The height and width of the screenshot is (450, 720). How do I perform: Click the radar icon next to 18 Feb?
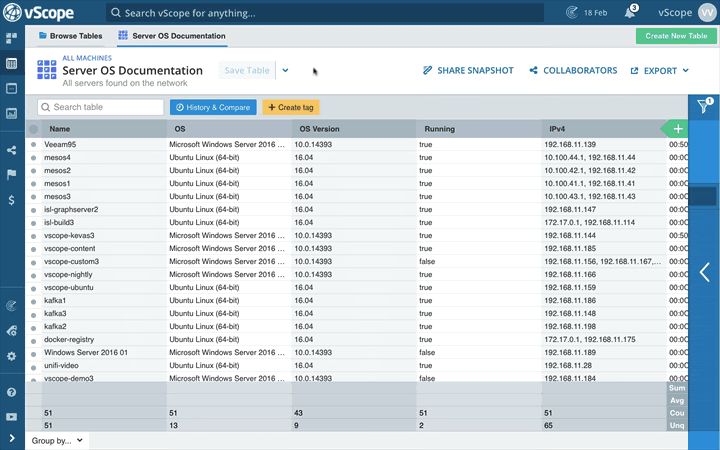(x=572, y=12)
